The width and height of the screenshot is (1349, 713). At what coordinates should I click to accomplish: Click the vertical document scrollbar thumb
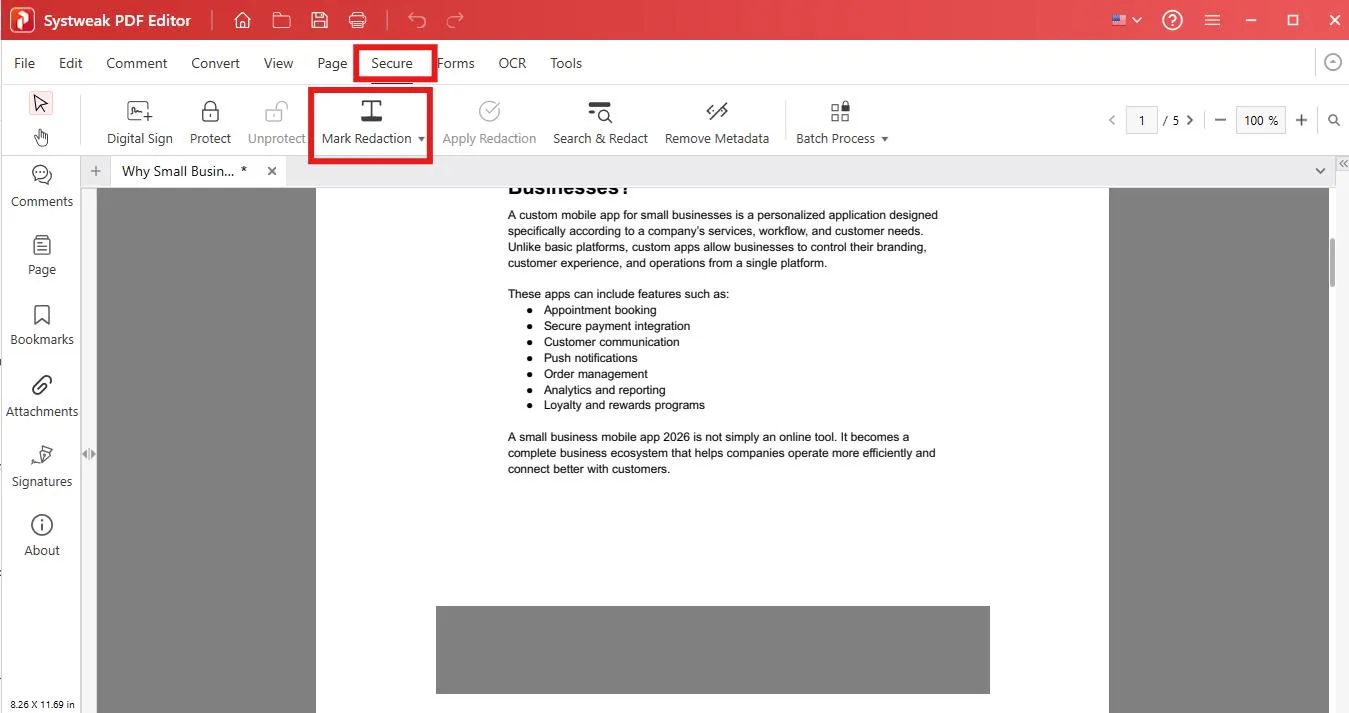1333,262
